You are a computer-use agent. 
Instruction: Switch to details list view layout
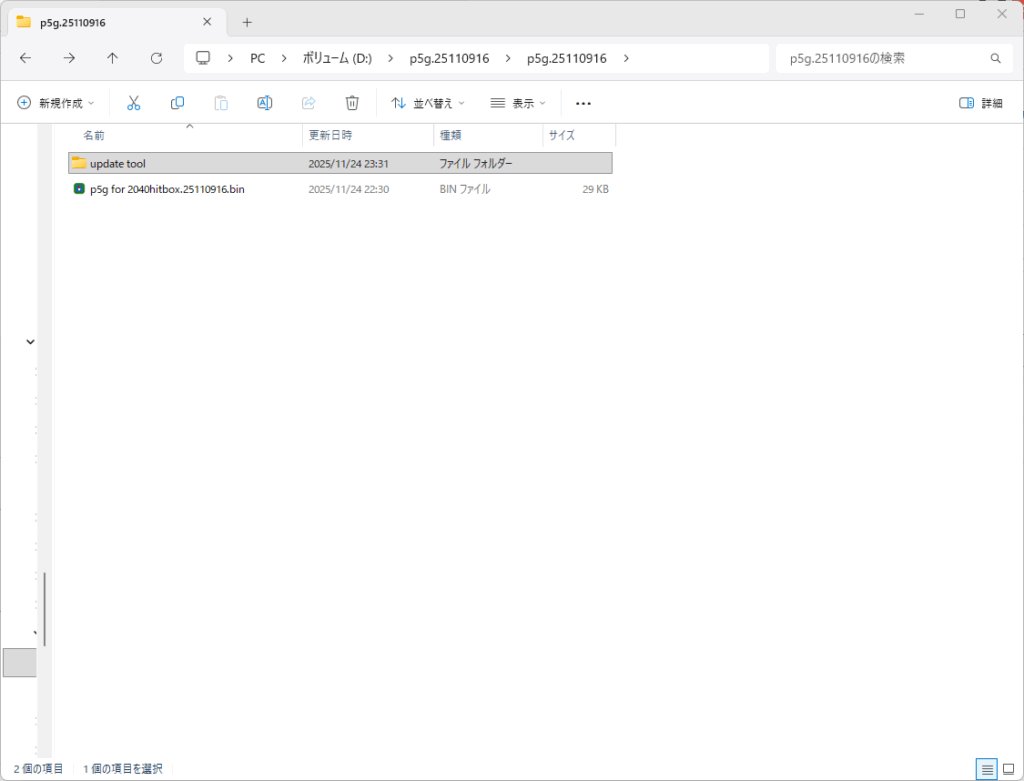987,769
